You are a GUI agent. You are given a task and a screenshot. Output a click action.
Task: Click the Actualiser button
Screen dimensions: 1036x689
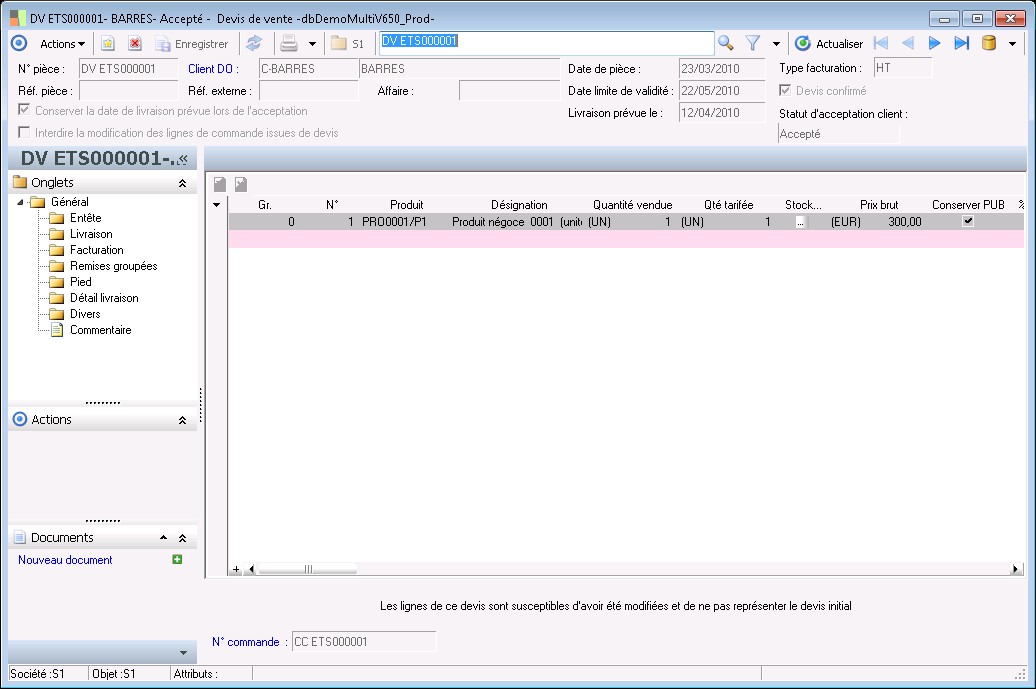[x=828, y=43]
